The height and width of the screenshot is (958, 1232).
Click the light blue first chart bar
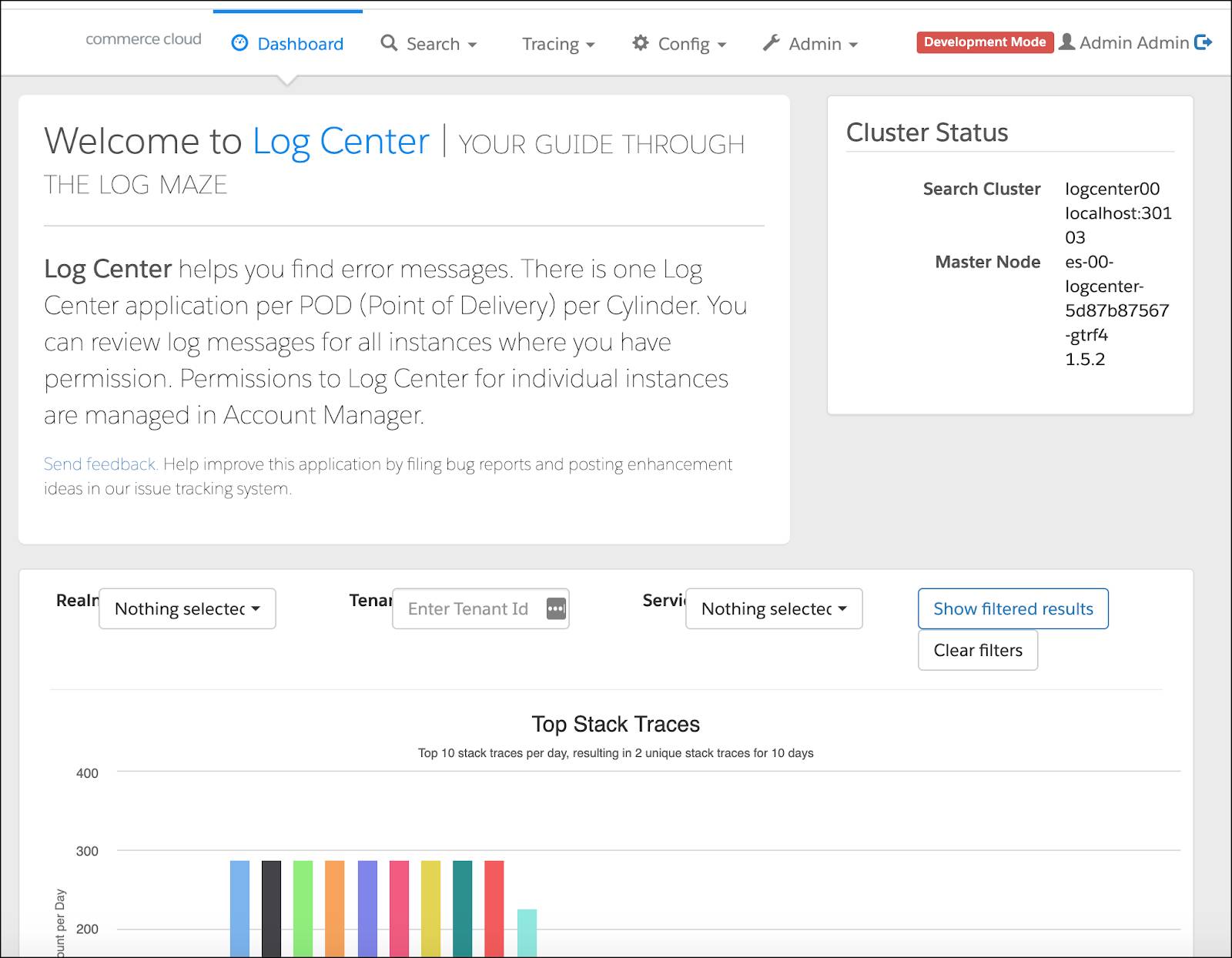click(x=239, y=909)
